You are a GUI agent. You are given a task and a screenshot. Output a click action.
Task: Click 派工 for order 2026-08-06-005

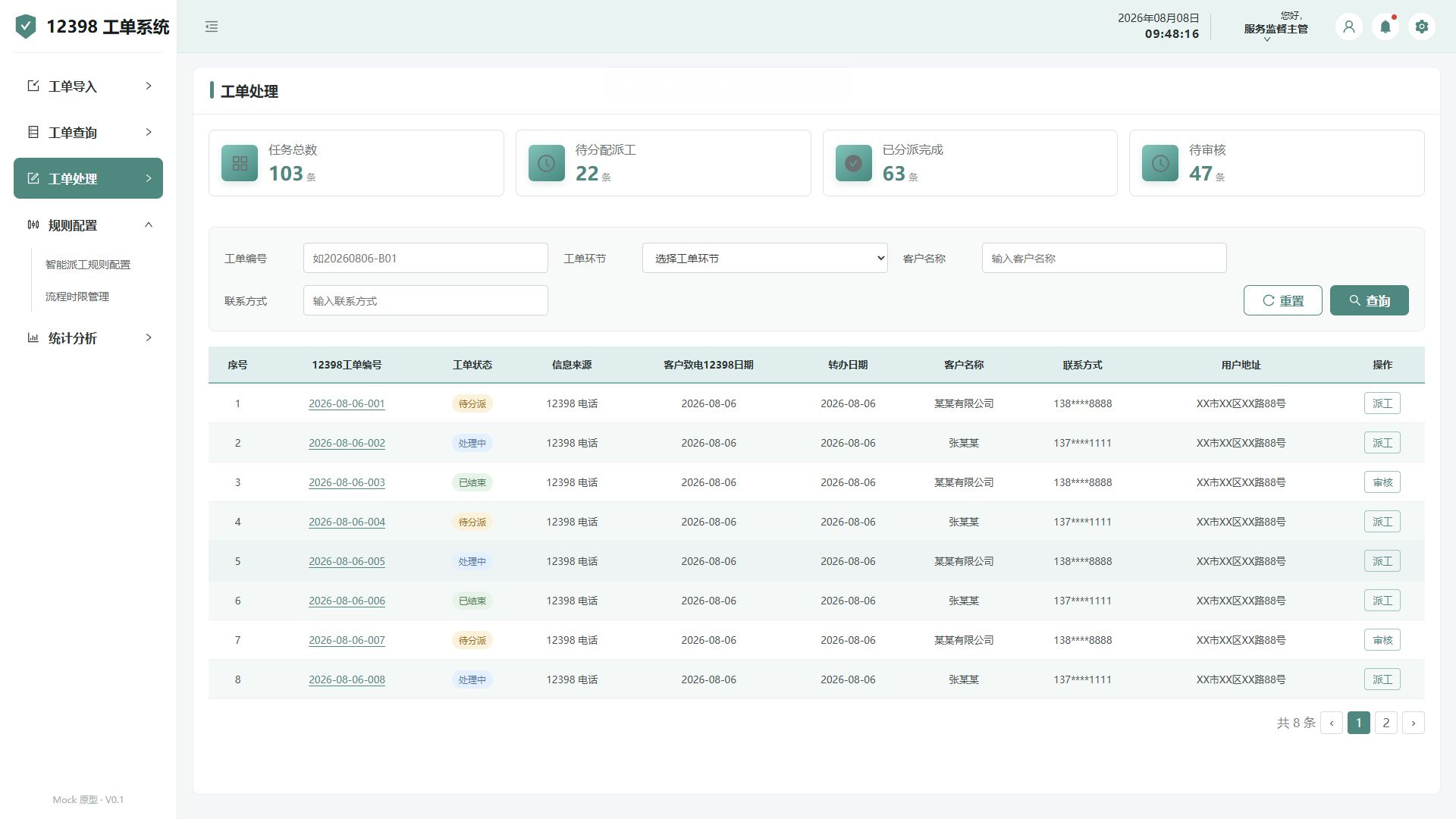click(1382, 561)
